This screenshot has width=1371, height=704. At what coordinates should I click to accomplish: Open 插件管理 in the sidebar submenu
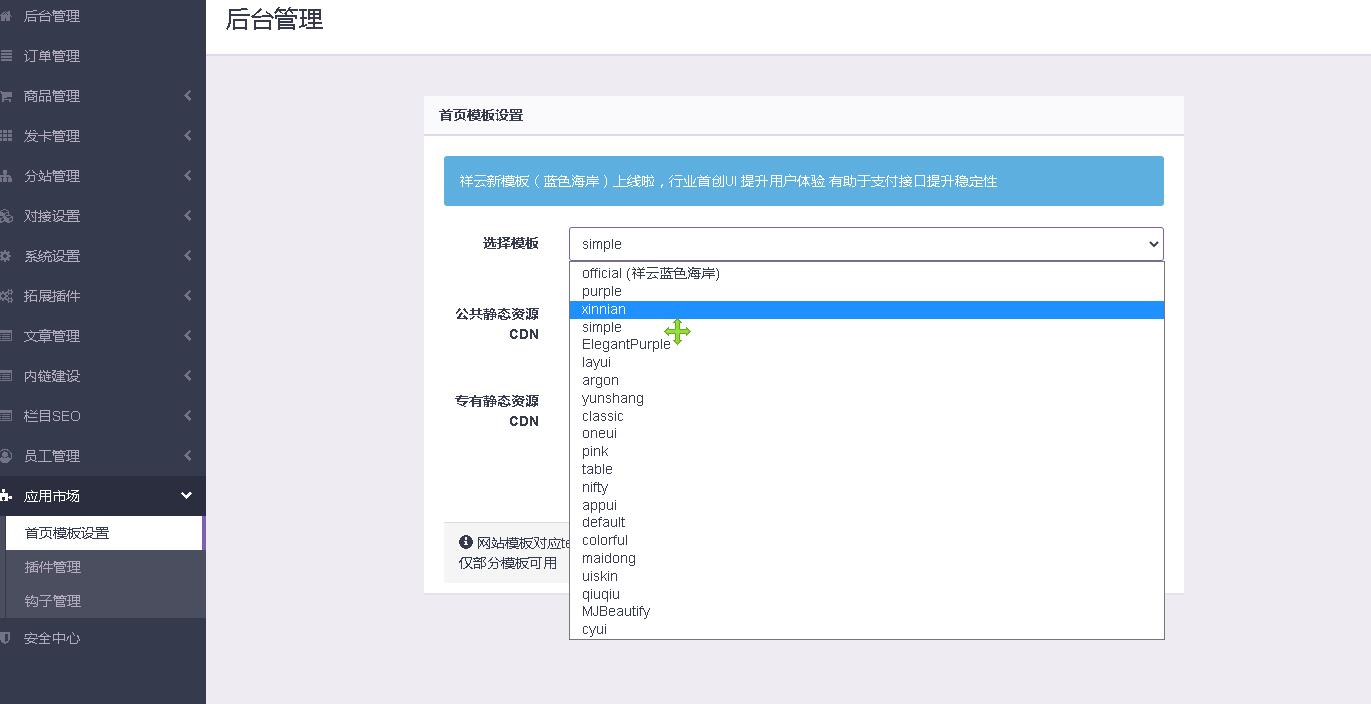click(x=53, y=567)
